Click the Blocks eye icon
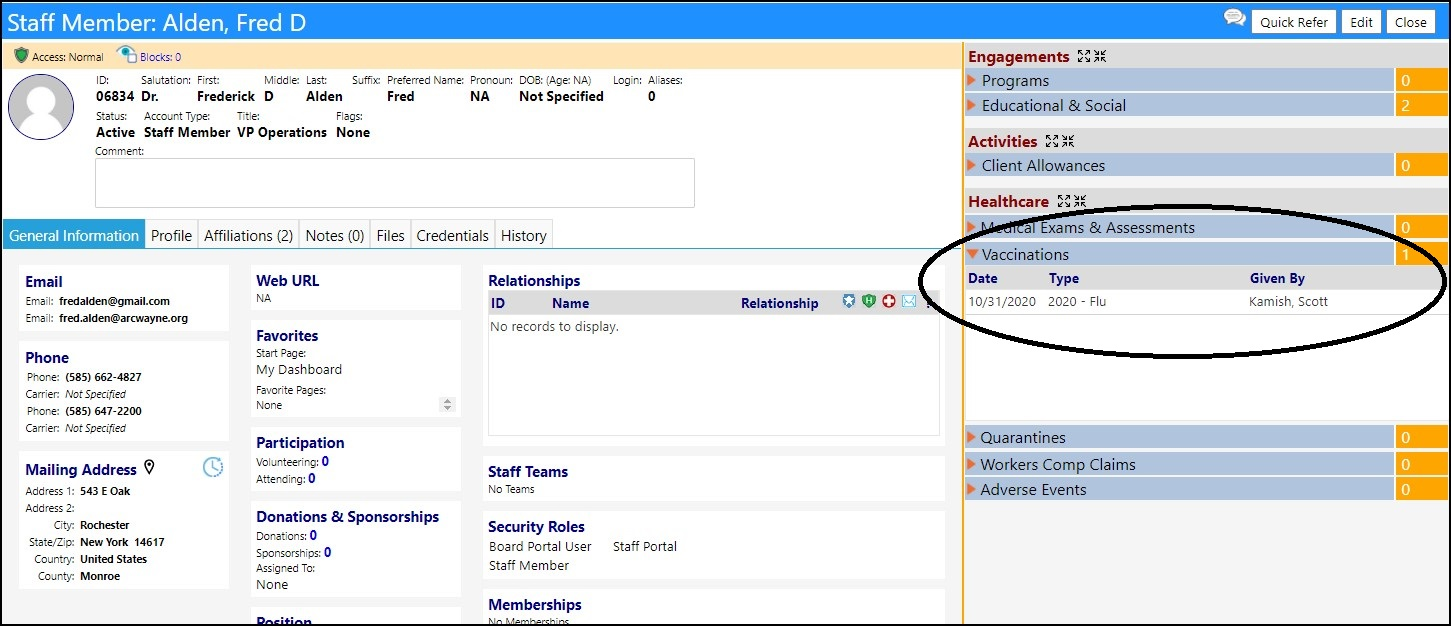This screenshot has width=1451, height=626. click(x=126, y=56)
